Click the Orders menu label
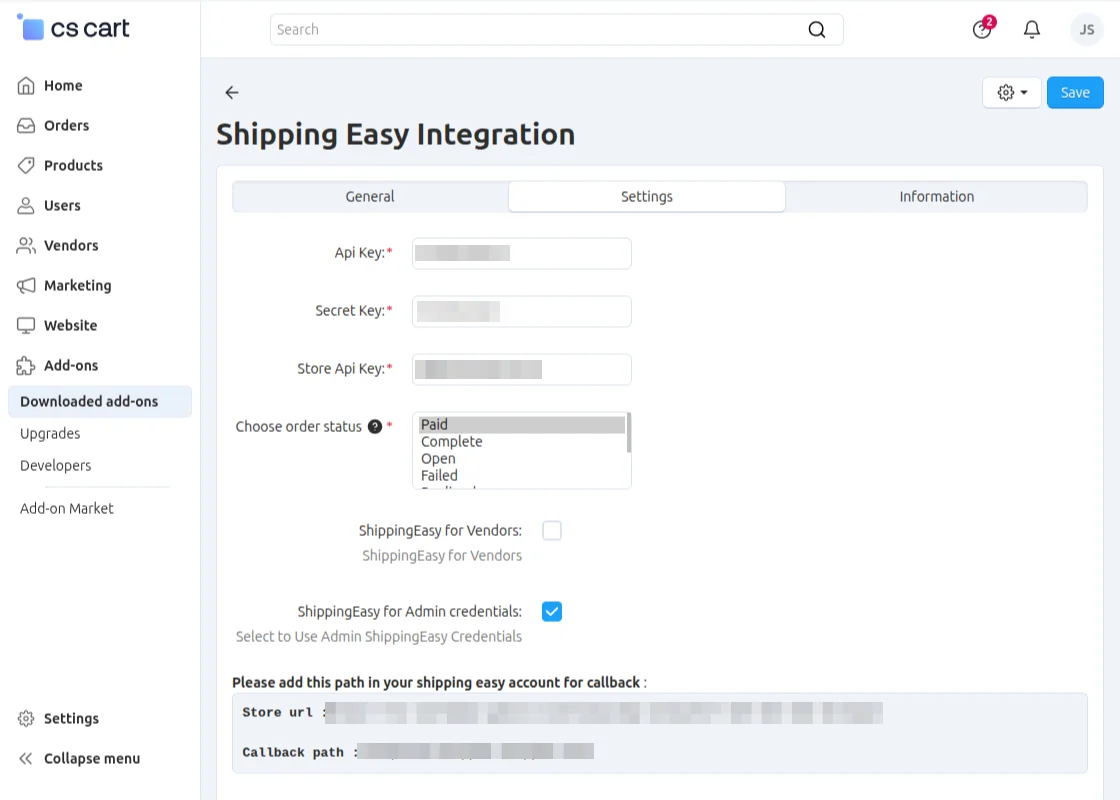Screen dimensions: 1120x800 tap(66, 126)
